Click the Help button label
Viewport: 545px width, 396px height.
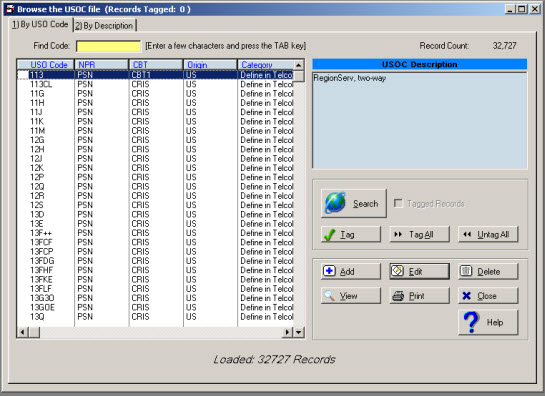[495, 323]
